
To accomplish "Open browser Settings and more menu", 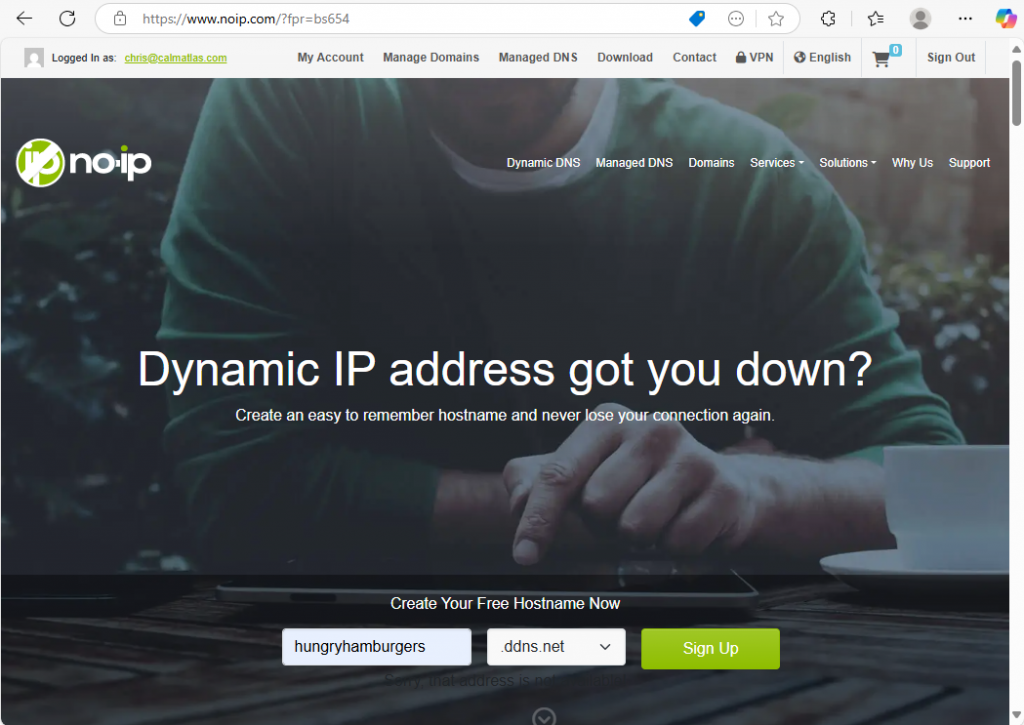I will (x=965, y=19).
